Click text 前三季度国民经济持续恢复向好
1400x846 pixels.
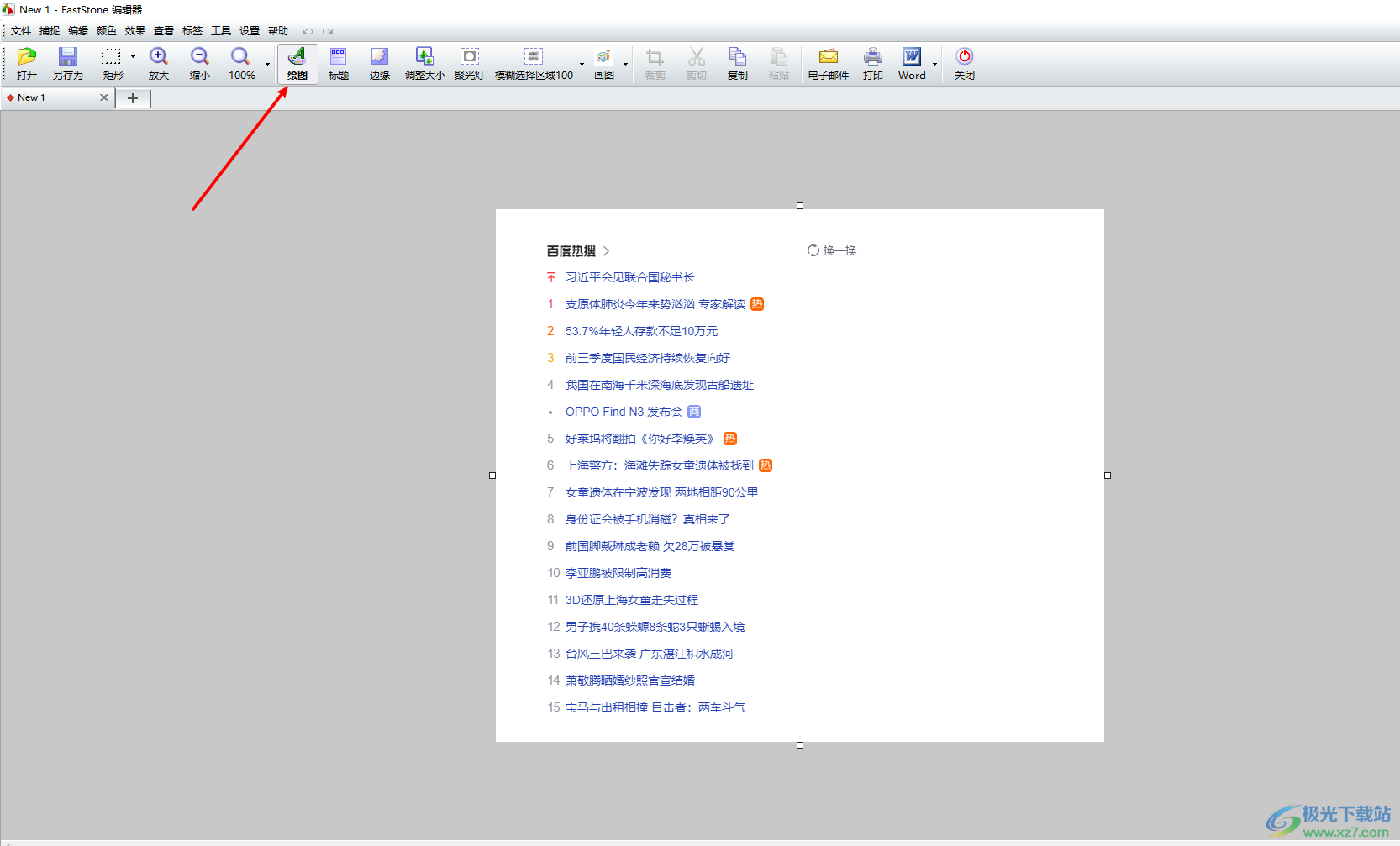(x=647, y=358)
